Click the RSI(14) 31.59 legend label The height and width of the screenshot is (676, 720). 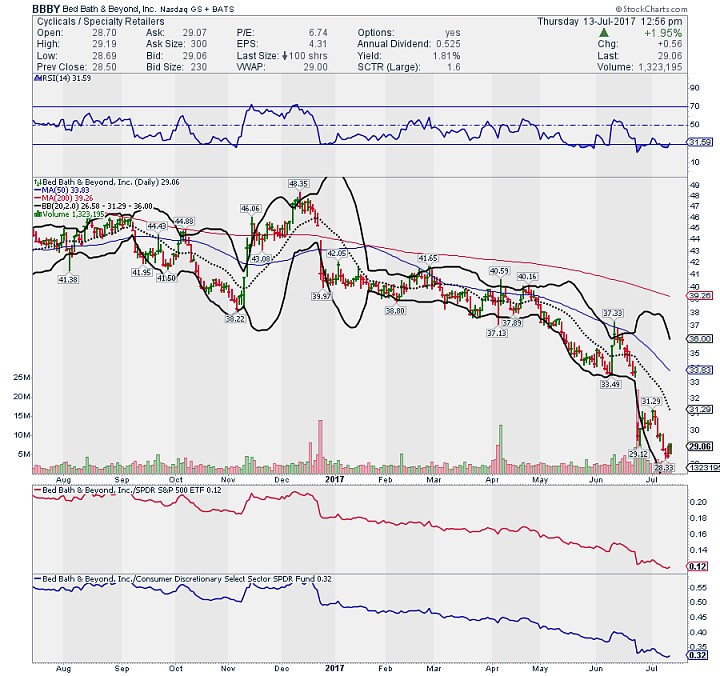click(x=63, y=78)
